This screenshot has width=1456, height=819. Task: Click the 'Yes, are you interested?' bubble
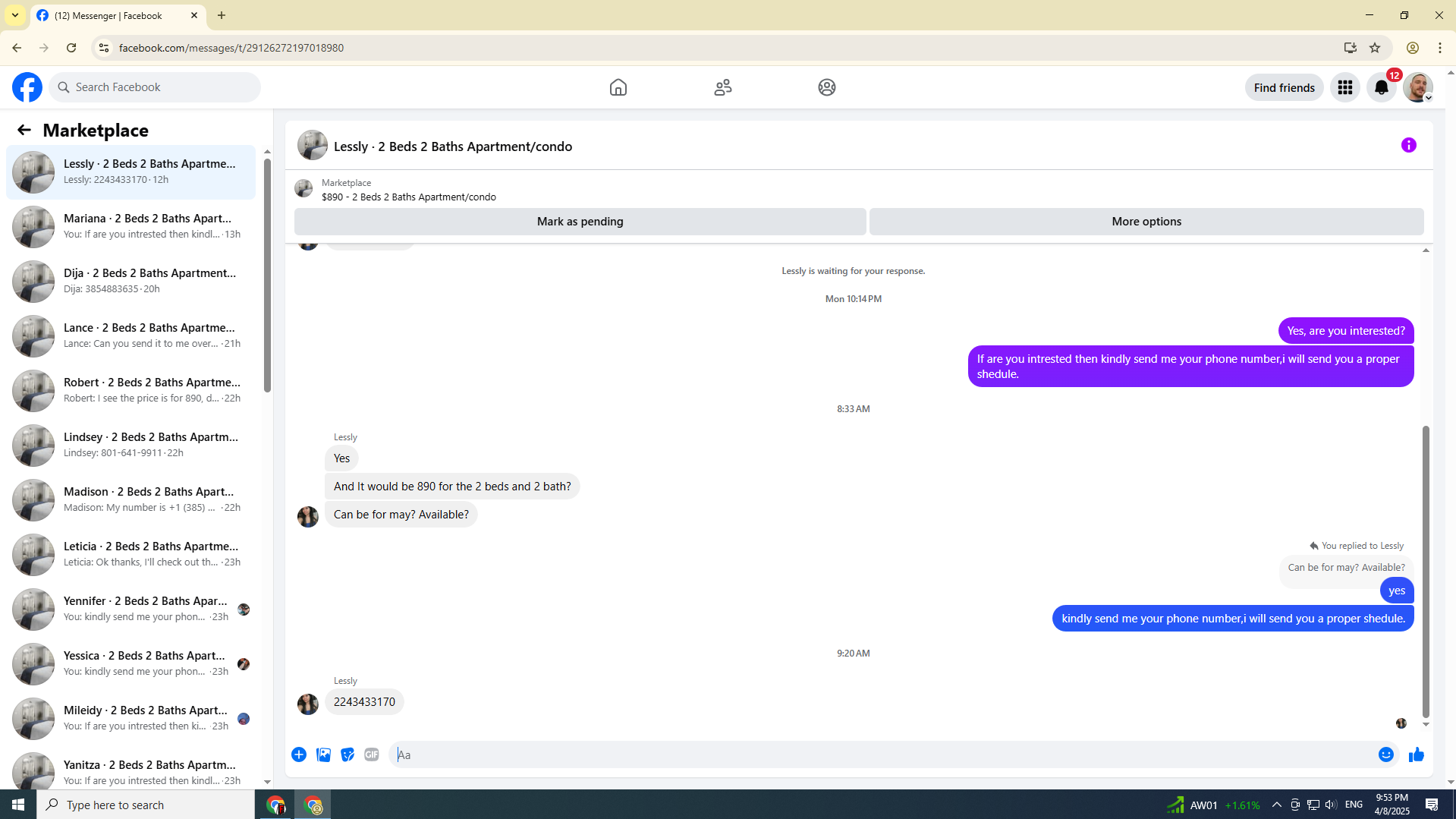point(1346,331)
